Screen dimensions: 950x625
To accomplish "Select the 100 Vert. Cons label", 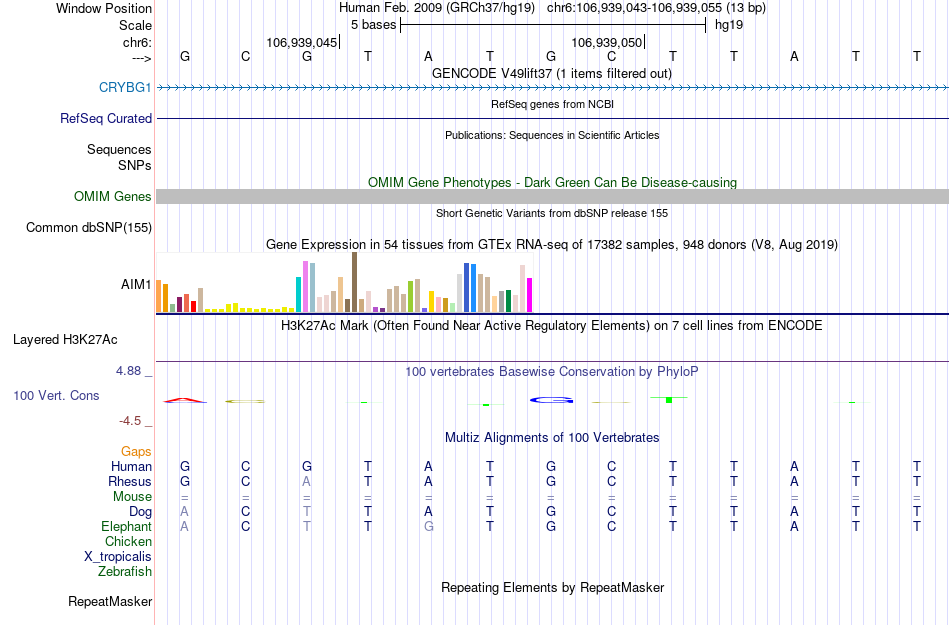I will pyautogui.click(x=56, y=395).
